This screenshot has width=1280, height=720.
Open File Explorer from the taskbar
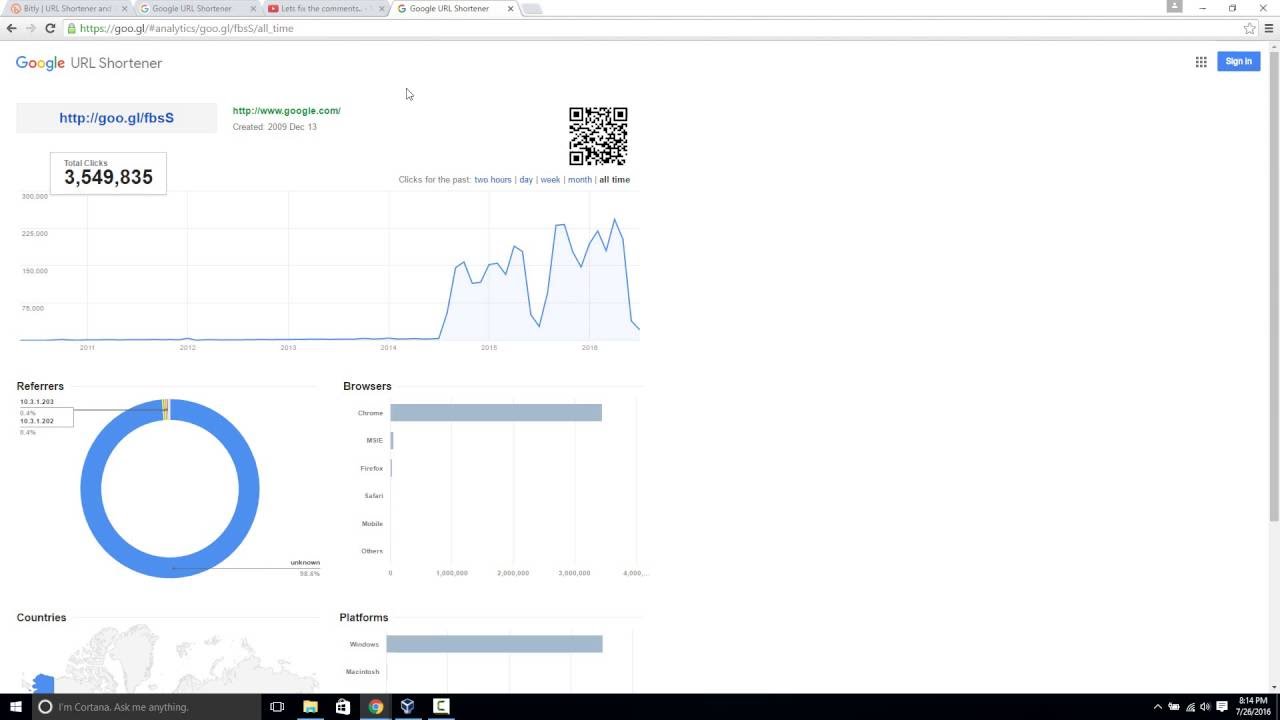310,706
